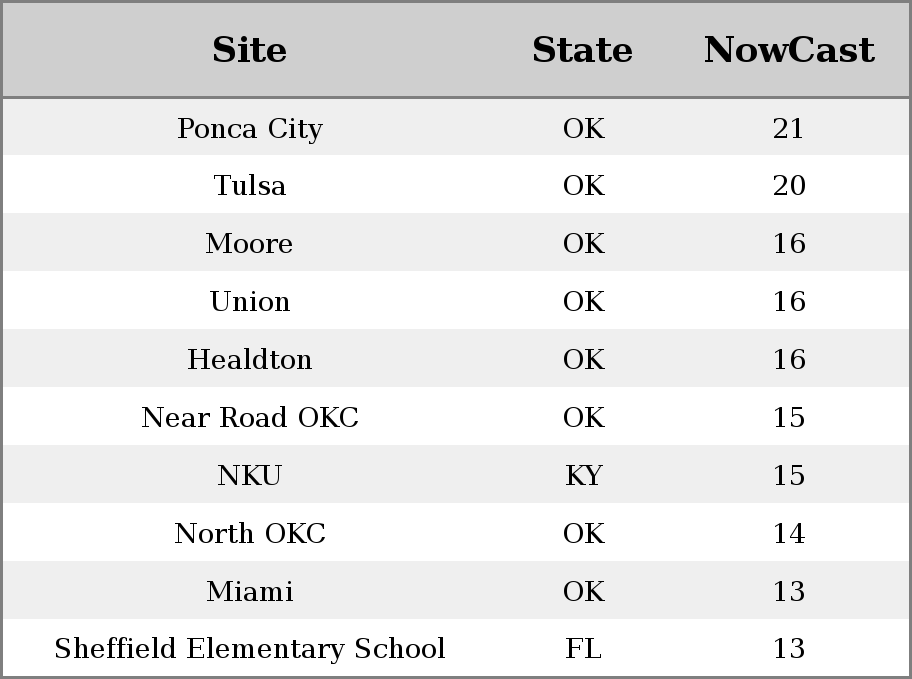
Task: Select the Healdton row
Action: pos(456,358)
